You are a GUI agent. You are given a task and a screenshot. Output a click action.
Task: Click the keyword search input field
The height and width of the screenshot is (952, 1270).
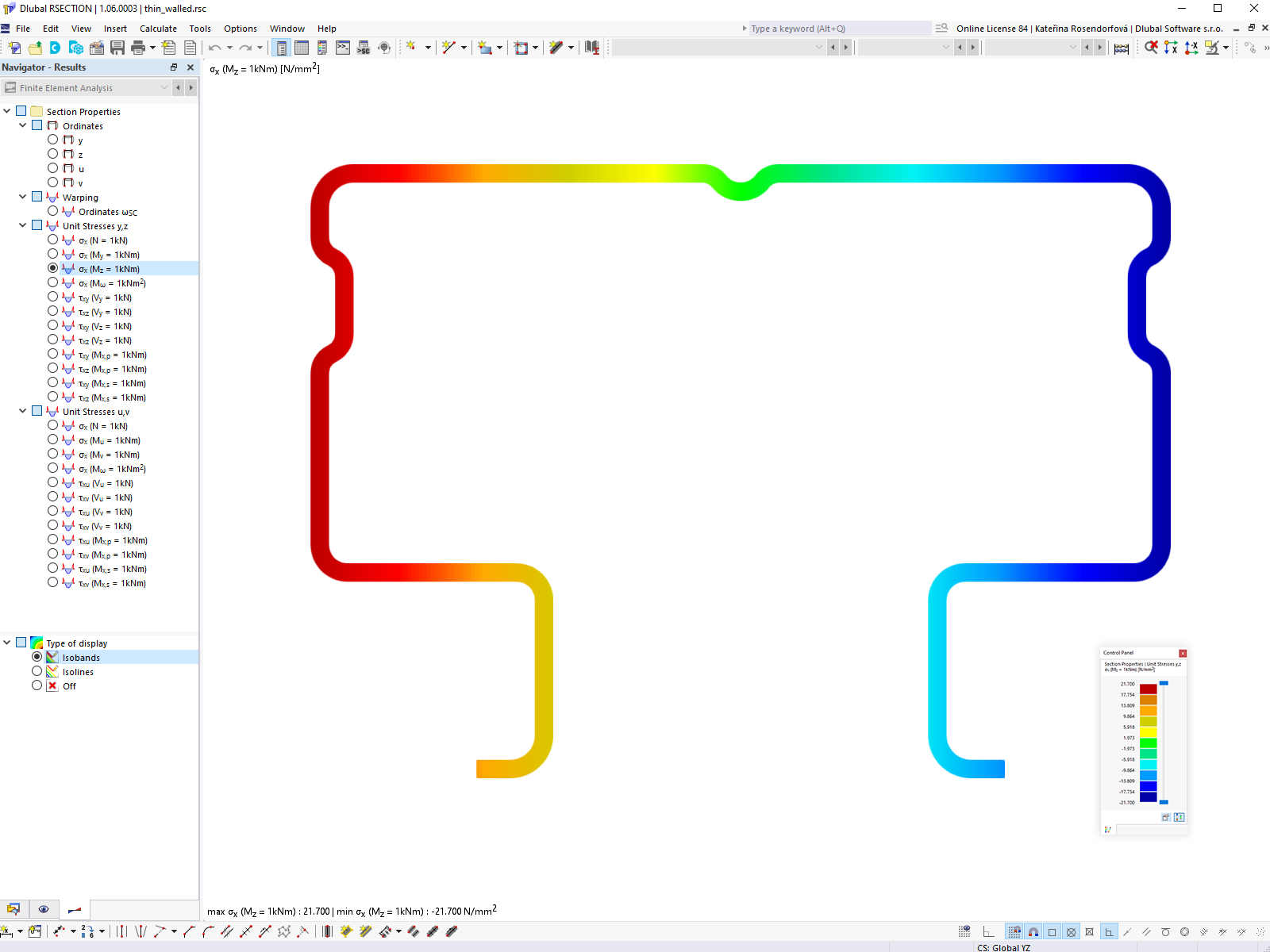tap(840, 29)
